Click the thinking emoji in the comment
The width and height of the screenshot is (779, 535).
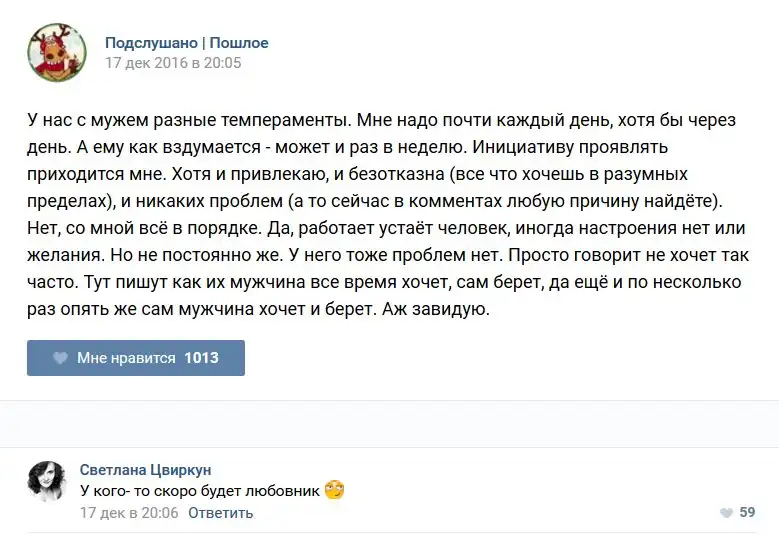pos(334,490)
